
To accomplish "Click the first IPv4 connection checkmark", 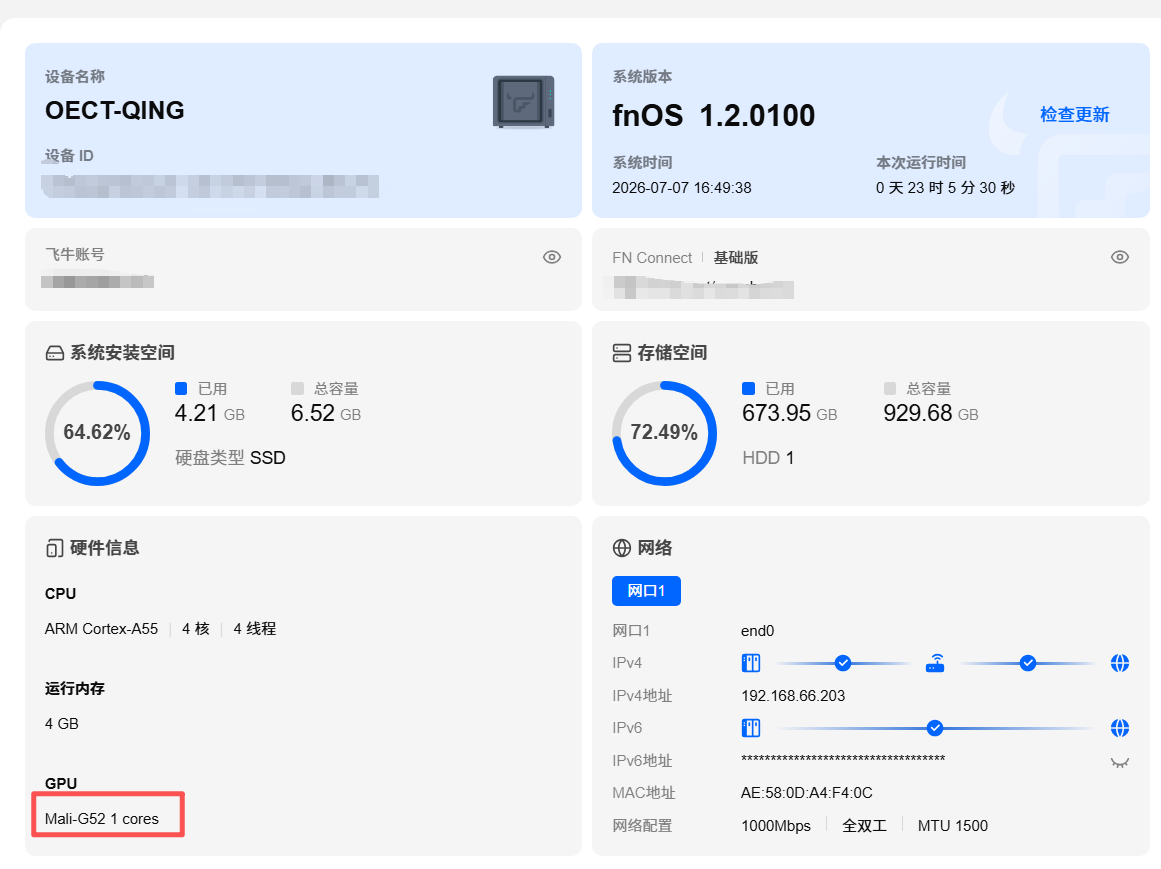I will tap(843, 662).
